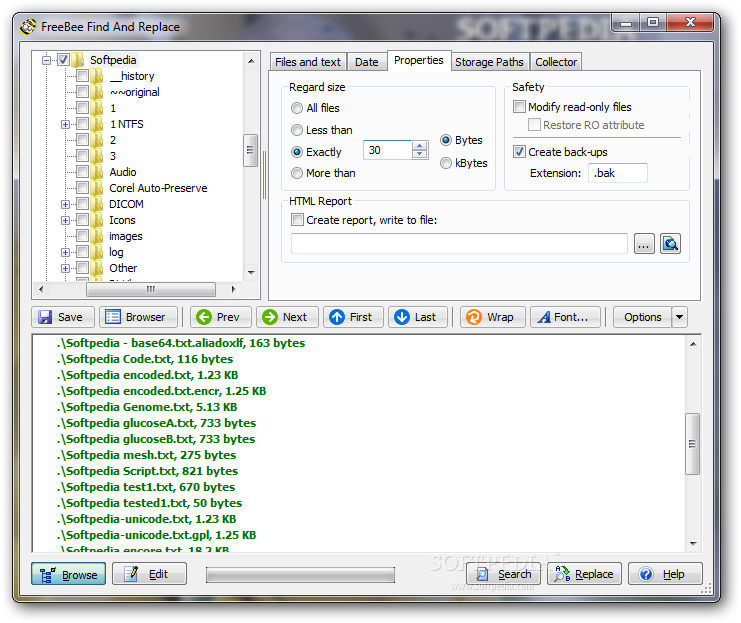Open the Options dropdown arrow
The height and width of the screenshot is (623, 741).
679,317
